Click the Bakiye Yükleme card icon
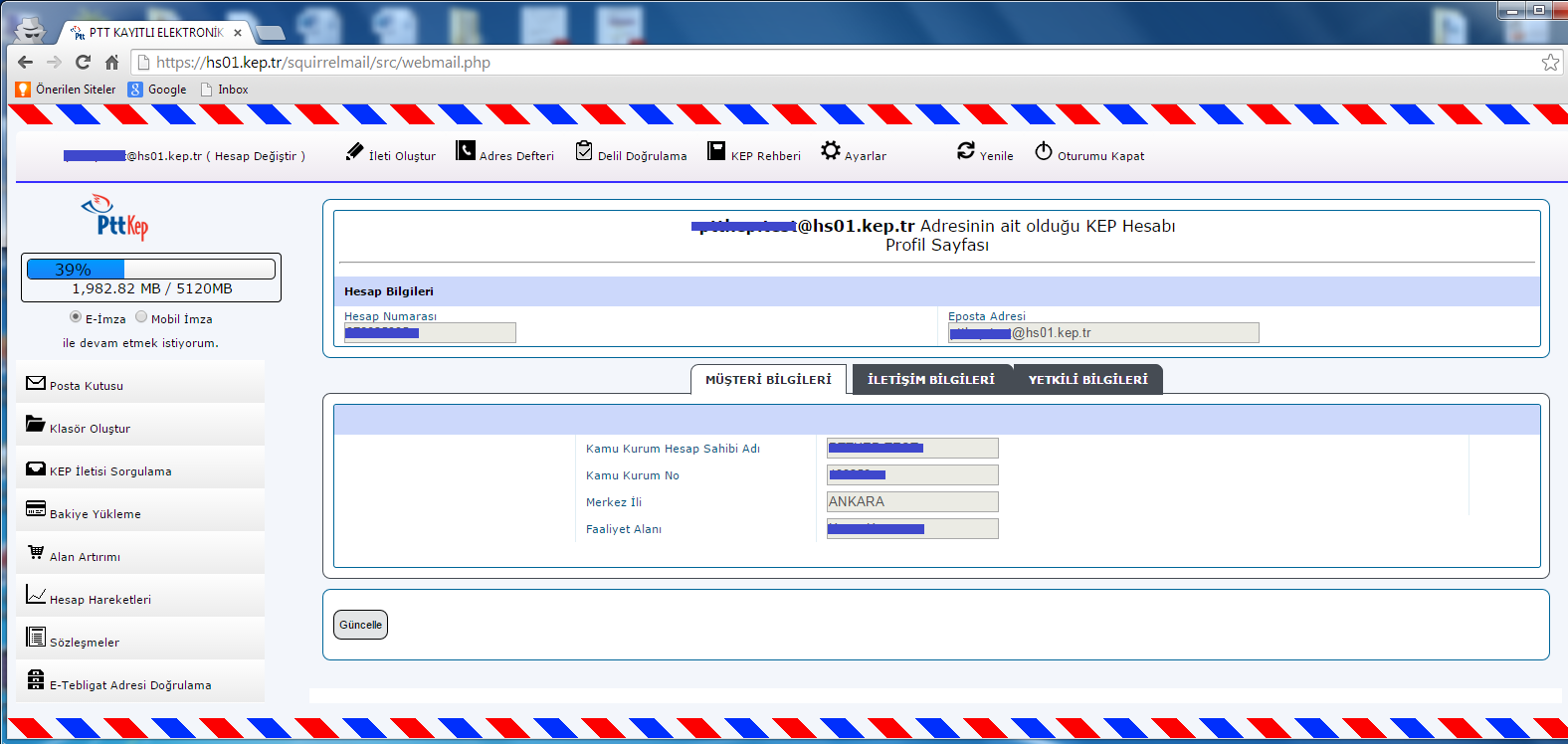Viewport: 1568px width, 744px height. point(36,508)
